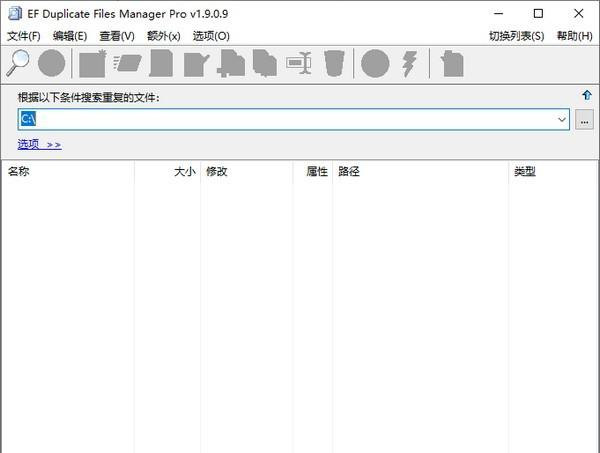Sort by the 类型 column header
The height and width of the screenshot is (453, 600).
[x=553, y=171]
